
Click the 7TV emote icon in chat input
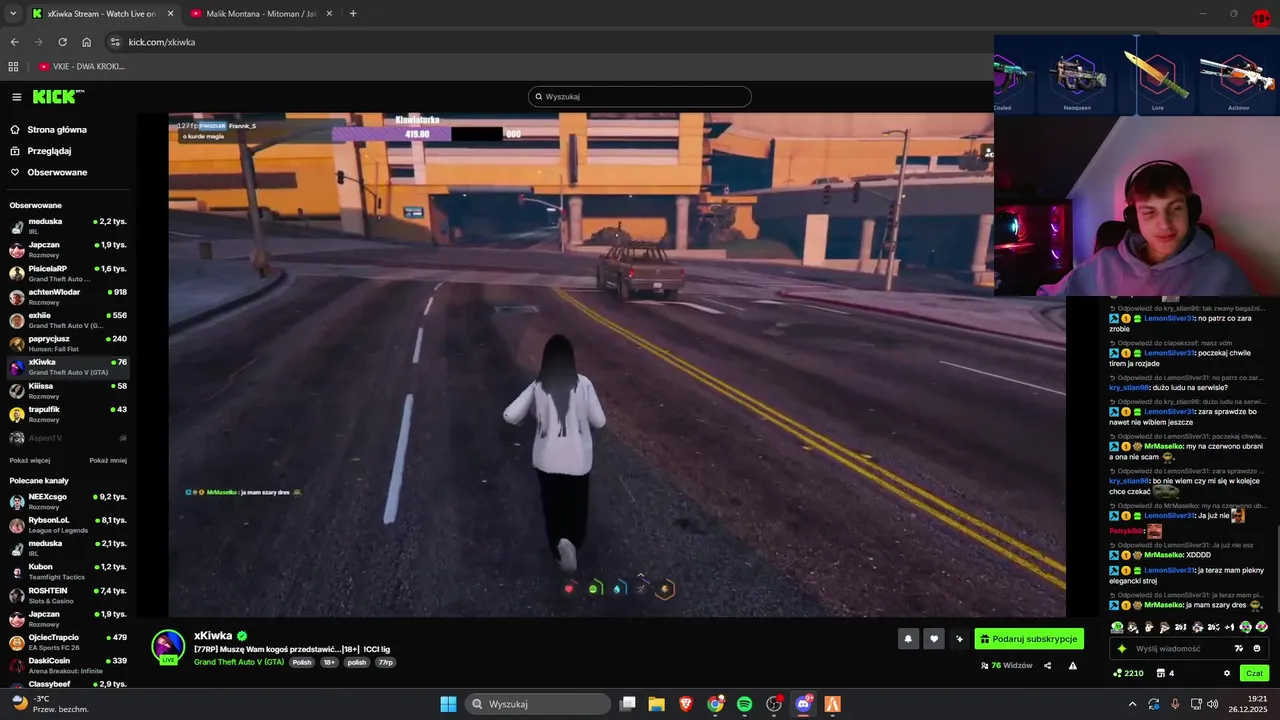tap(1239, 648)
